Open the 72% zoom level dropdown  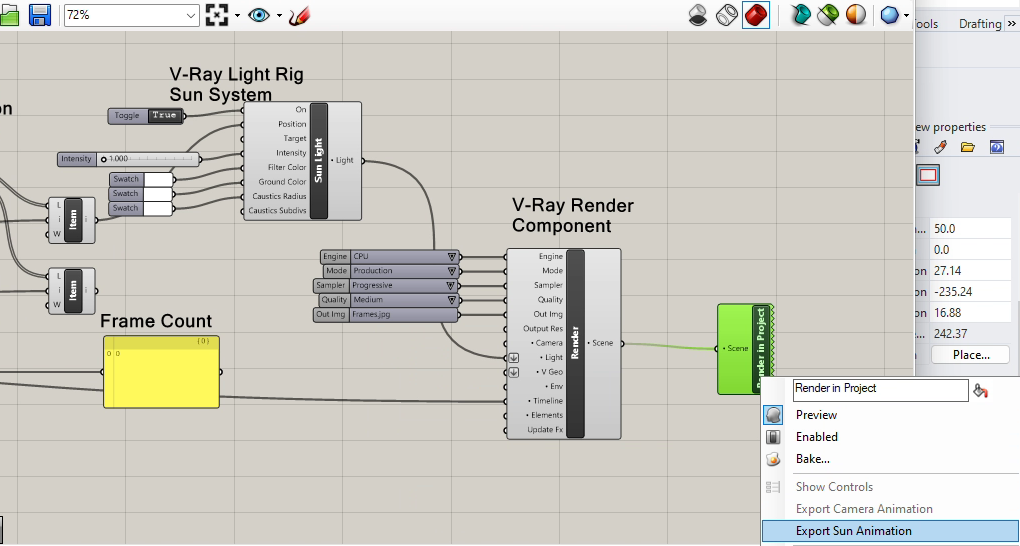coord(192,16)
